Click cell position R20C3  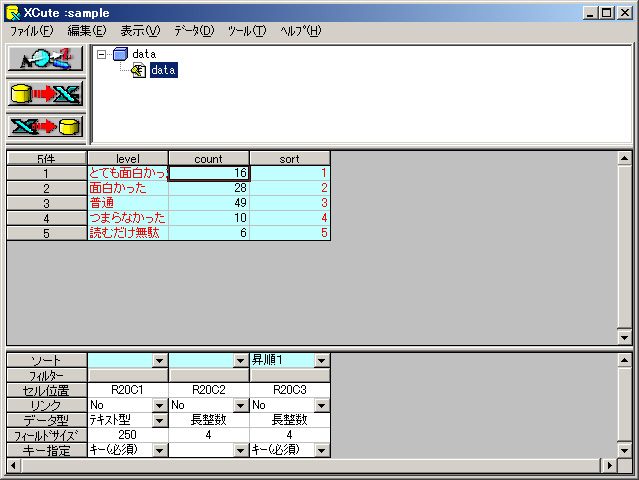tap(290, 390)
